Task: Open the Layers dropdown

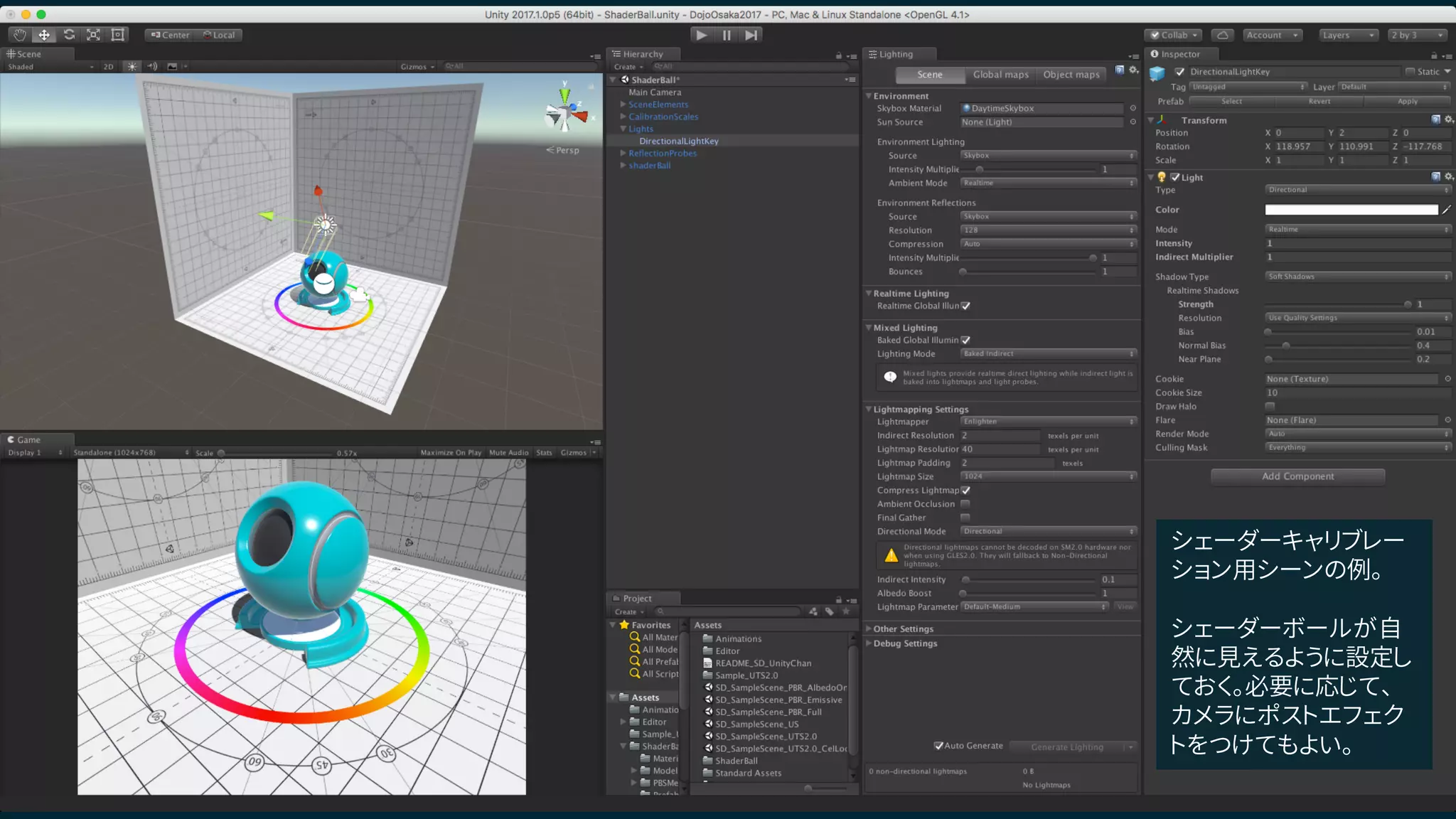Action: coord(1348,35)
